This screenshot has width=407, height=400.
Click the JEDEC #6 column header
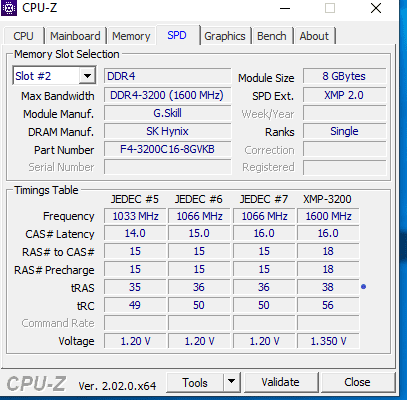(x=198, y=199)
